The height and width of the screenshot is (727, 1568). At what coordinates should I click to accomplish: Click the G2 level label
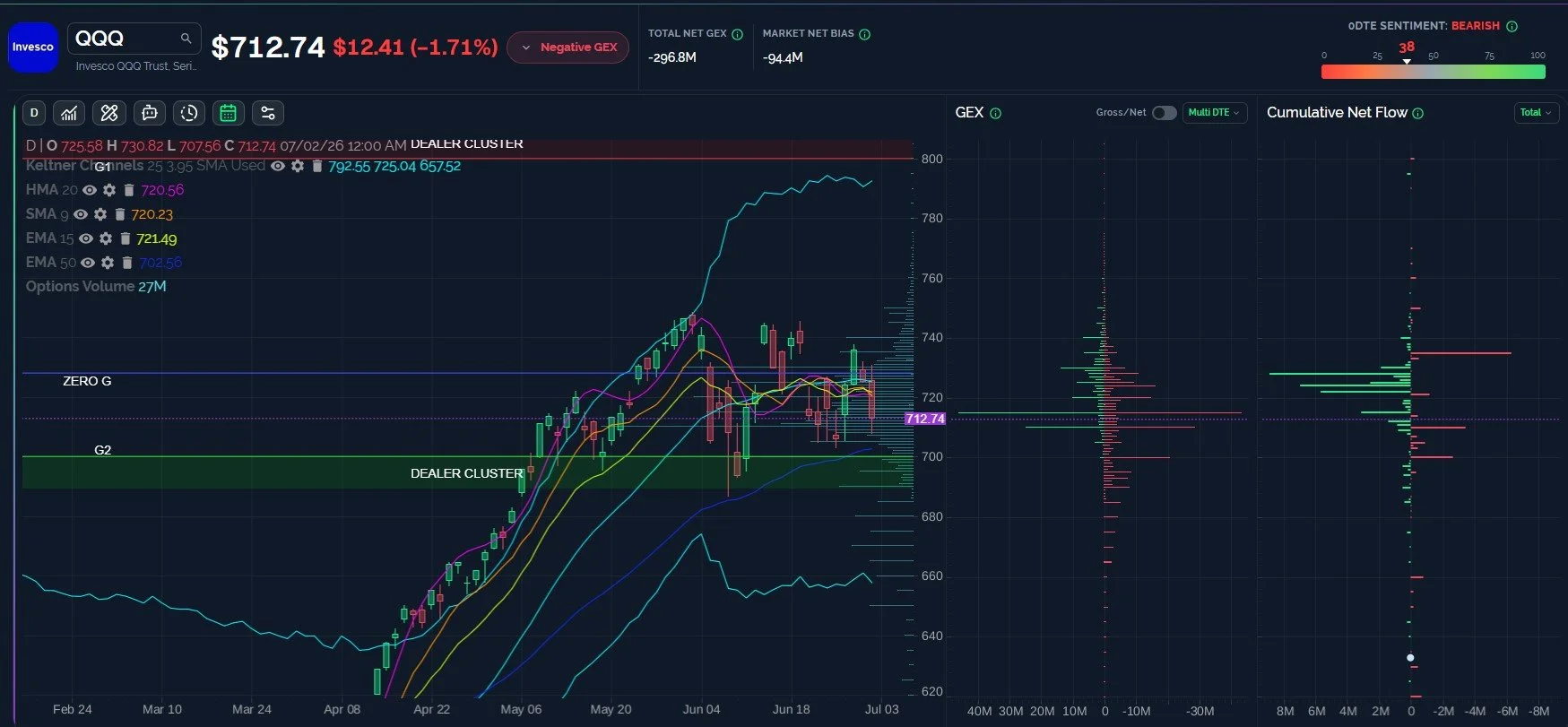(103, 450)
